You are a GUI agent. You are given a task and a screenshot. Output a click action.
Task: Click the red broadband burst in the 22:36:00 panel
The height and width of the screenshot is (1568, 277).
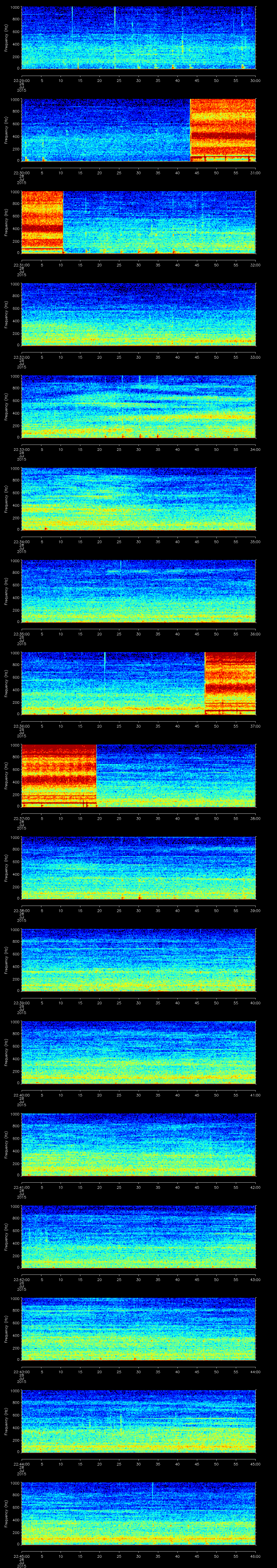click(230, 683)
